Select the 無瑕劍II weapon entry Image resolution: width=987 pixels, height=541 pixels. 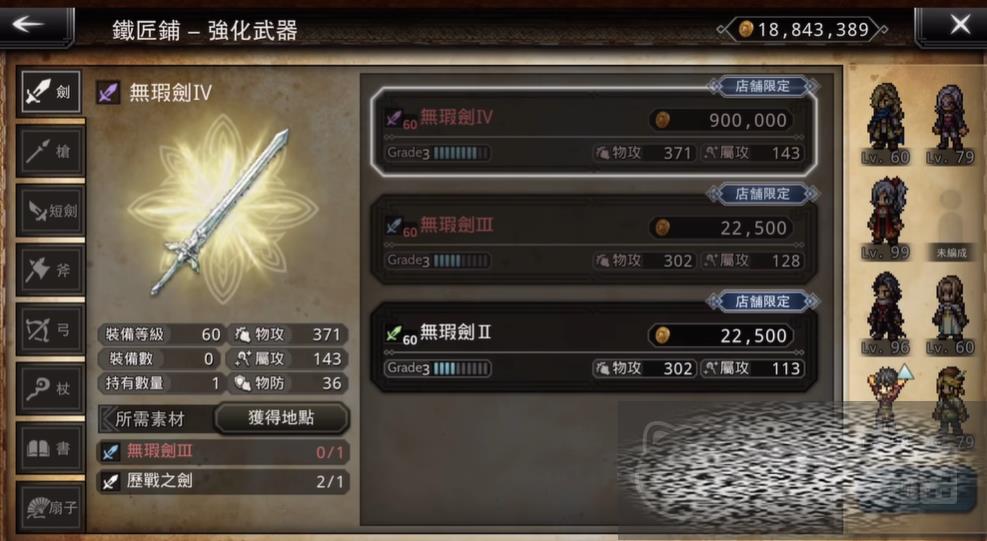coord(594,348)
